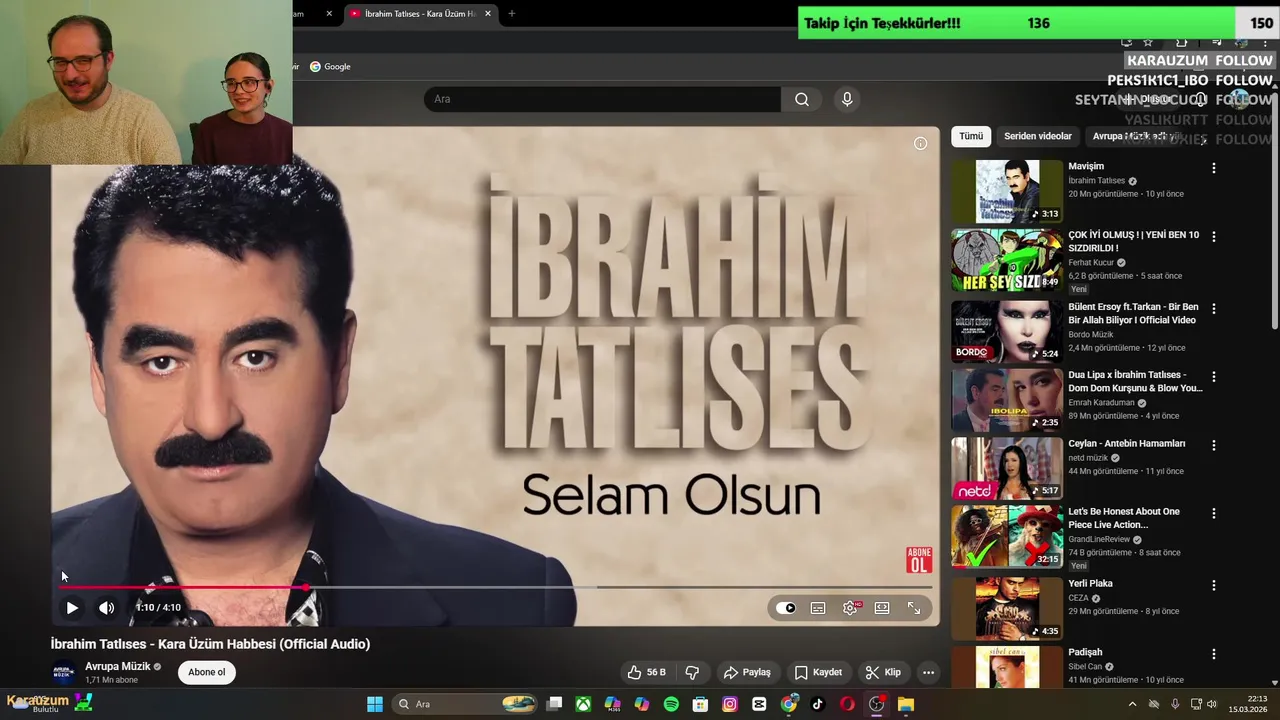
Task: Open the player settings gear with HD badge
Action: tap(850, 608)
